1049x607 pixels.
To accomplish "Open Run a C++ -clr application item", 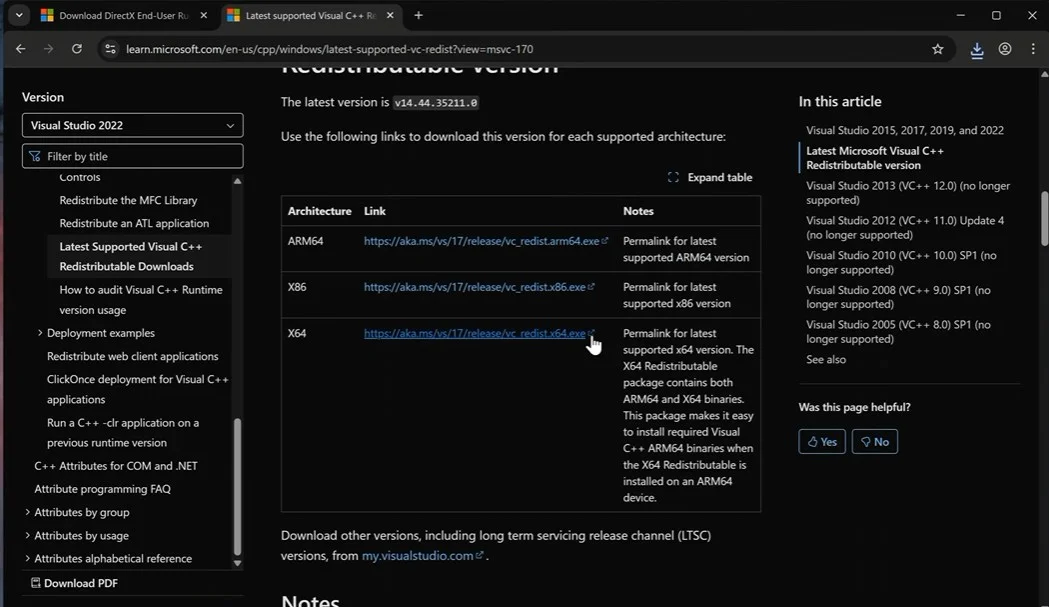I will coord(122,432).
